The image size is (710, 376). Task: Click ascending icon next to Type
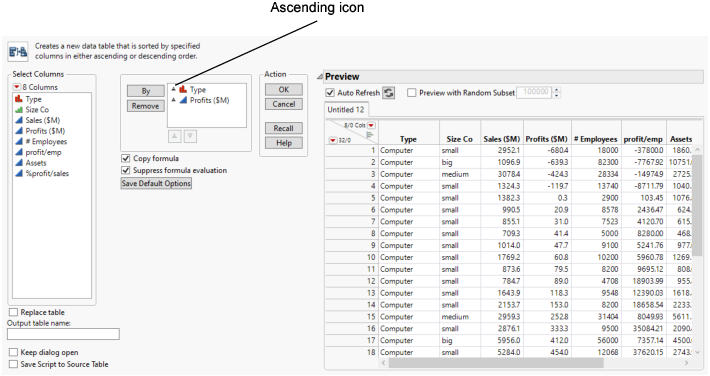point(173,89)
